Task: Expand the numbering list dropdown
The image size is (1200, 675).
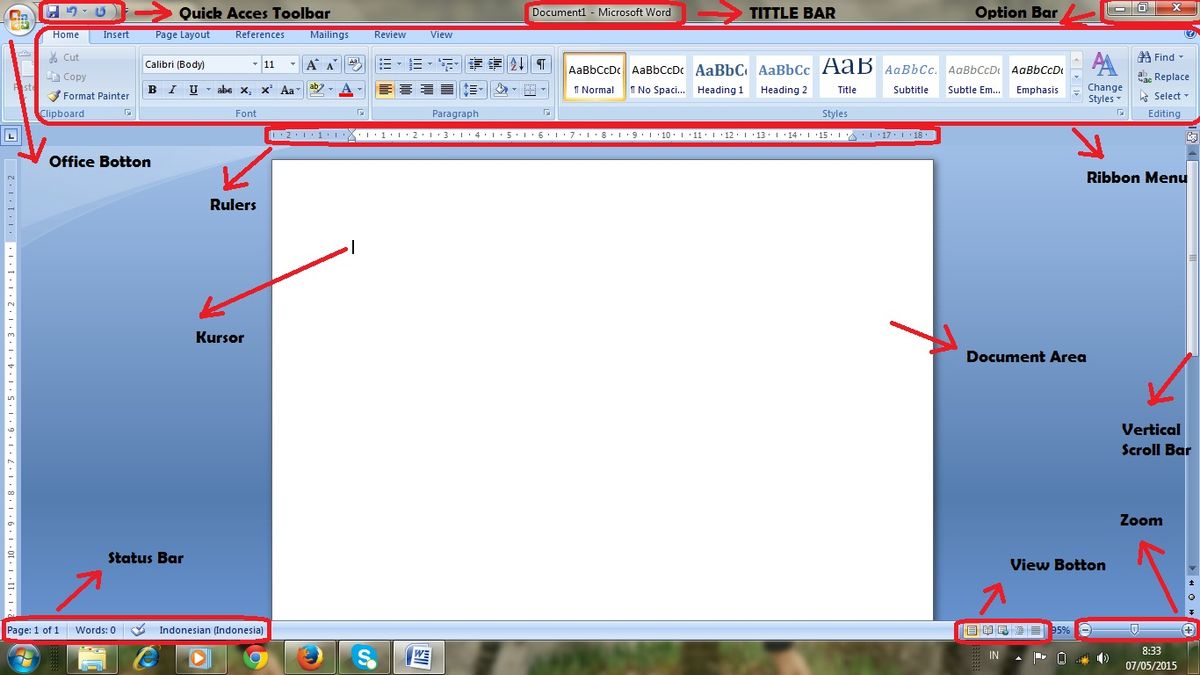Action: (x=430, y=64)
